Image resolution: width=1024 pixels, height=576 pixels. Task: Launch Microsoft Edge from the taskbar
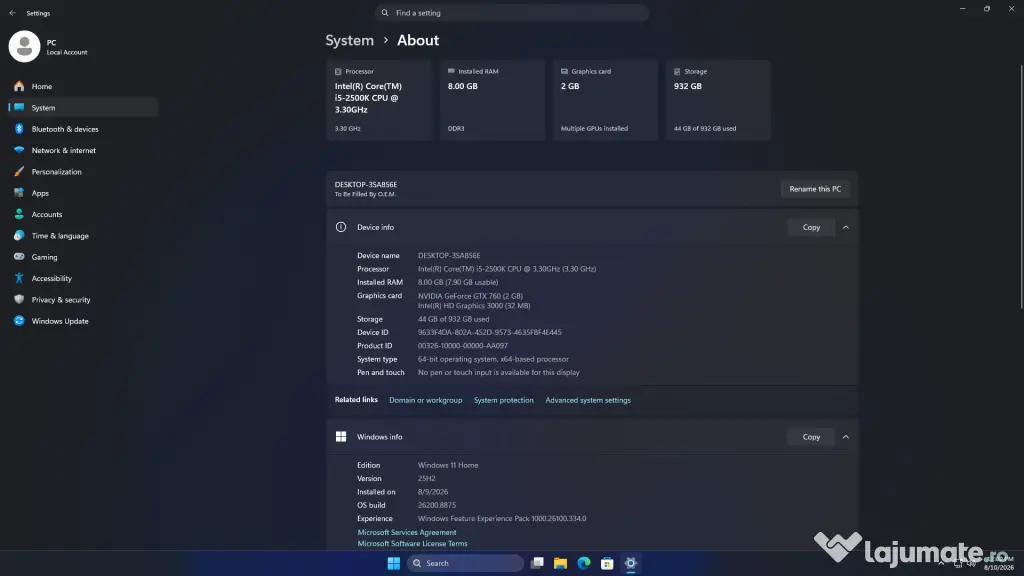(x=584, y=563)
